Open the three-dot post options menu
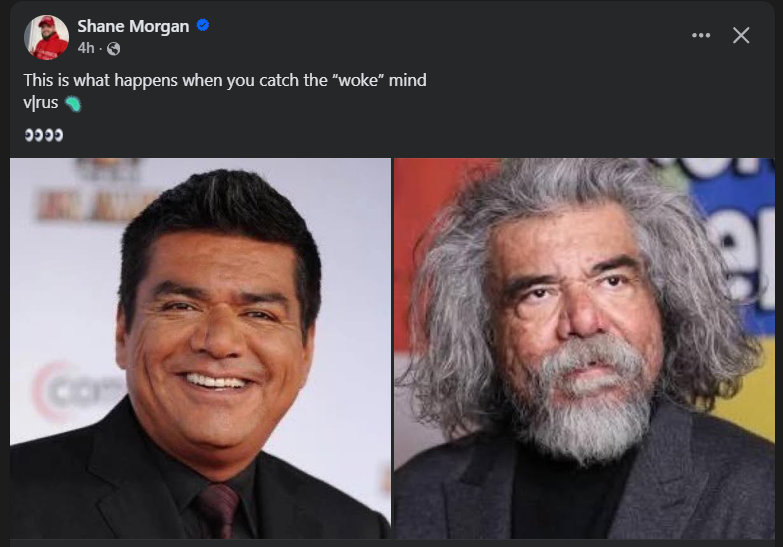 coord(701,35)
